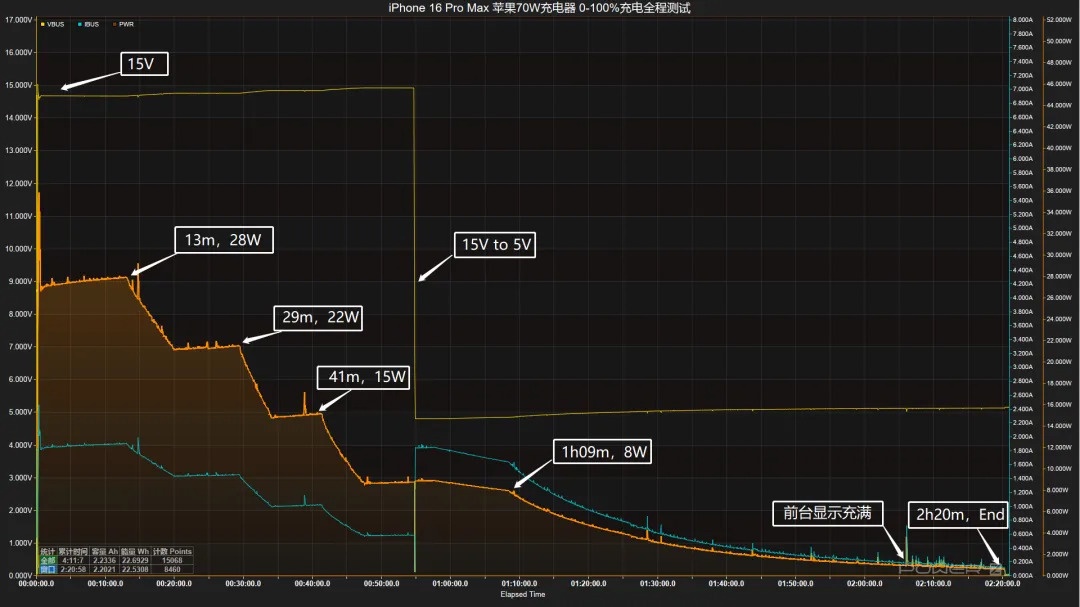Click the 02:00:00.0 time axis tick label
This screenshot has width=1080, height=607.
[x=864, y=584]
